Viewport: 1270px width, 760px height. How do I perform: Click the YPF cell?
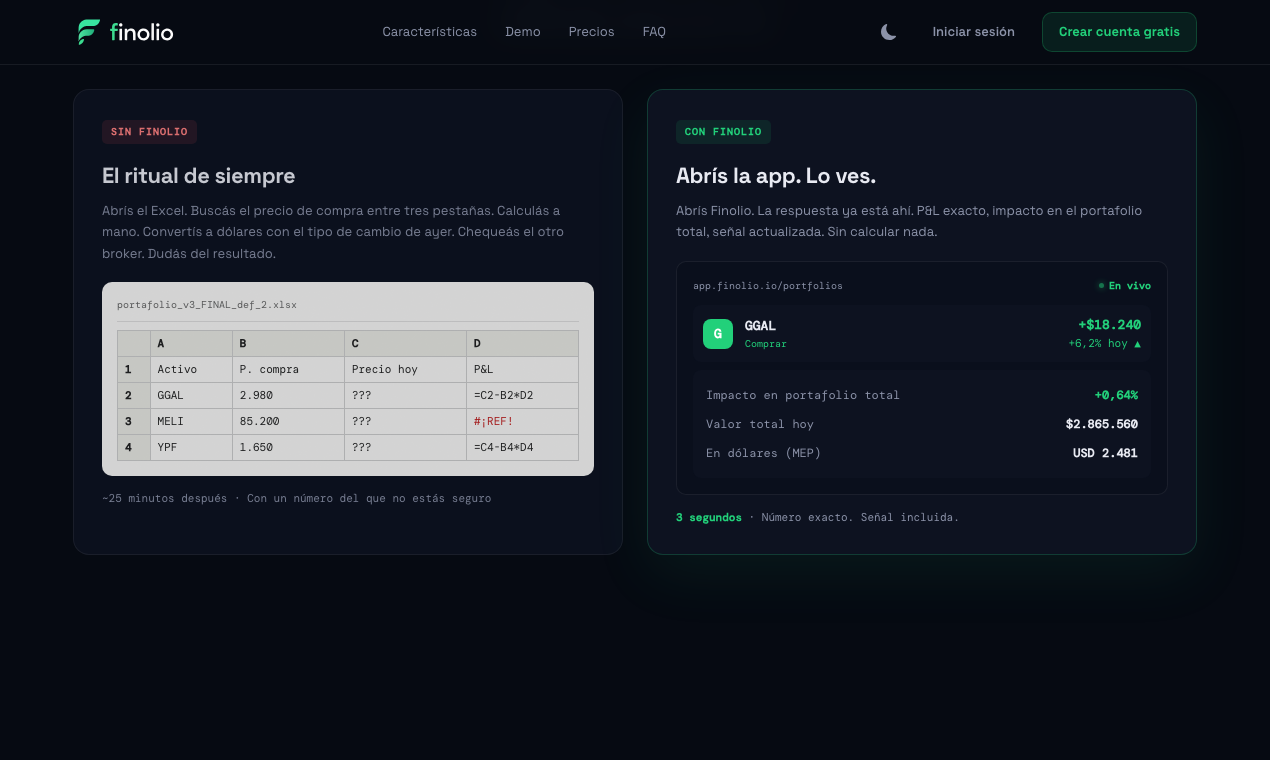(x=191, y=448)
